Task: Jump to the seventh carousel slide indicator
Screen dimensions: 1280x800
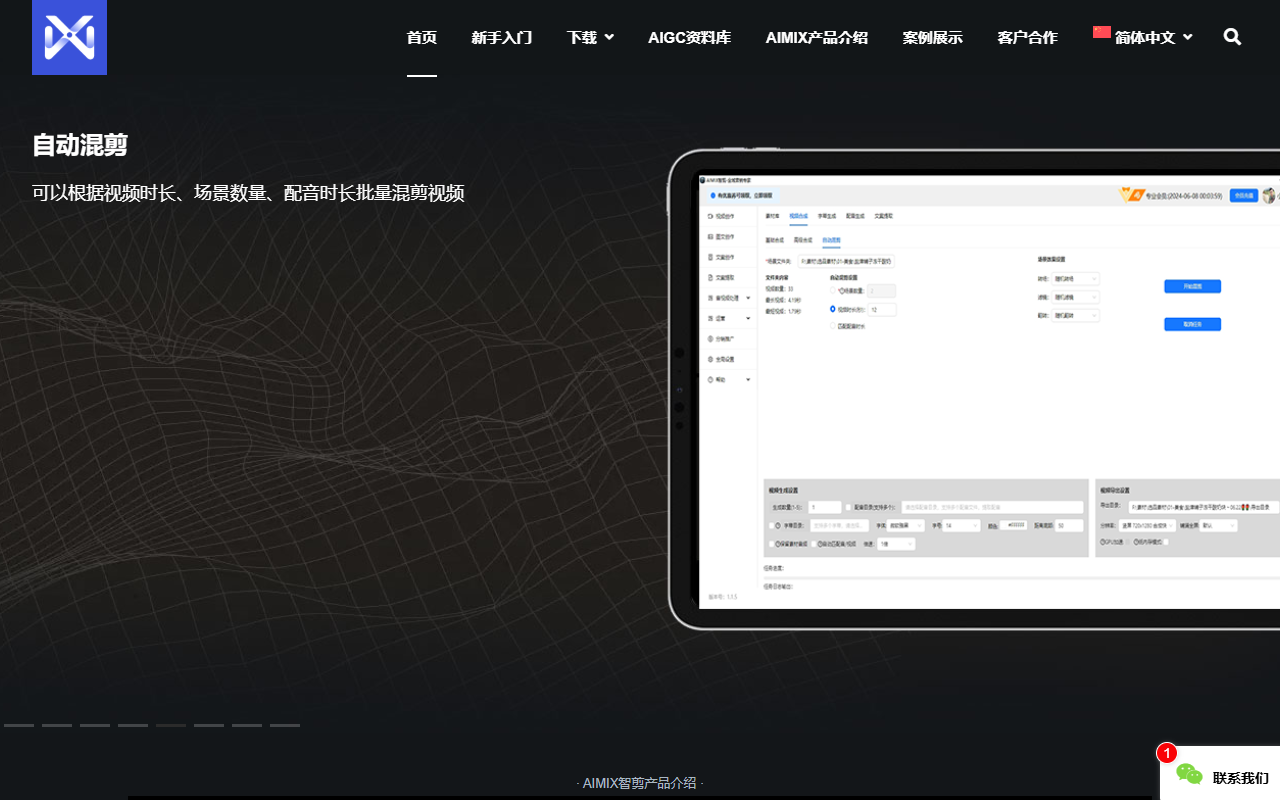Action: pyautogui.click(x=247, y=725)
